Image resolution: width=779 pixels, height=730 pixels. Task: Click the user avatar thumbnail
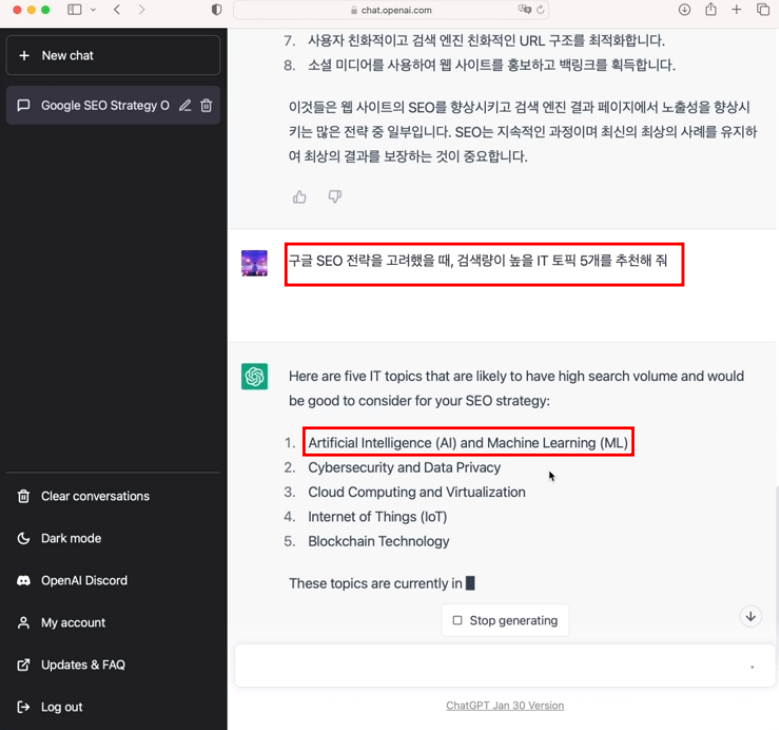click(x=254, y=263)
